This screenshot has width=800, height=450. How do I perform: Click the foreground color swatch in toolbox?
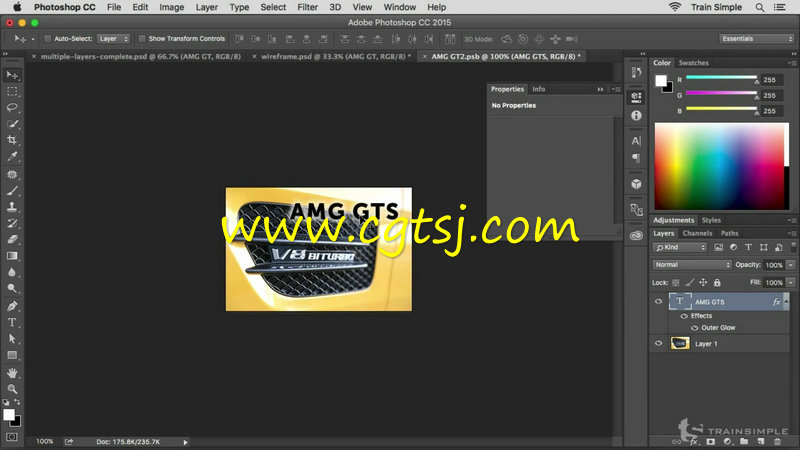[x=8, y=415]
